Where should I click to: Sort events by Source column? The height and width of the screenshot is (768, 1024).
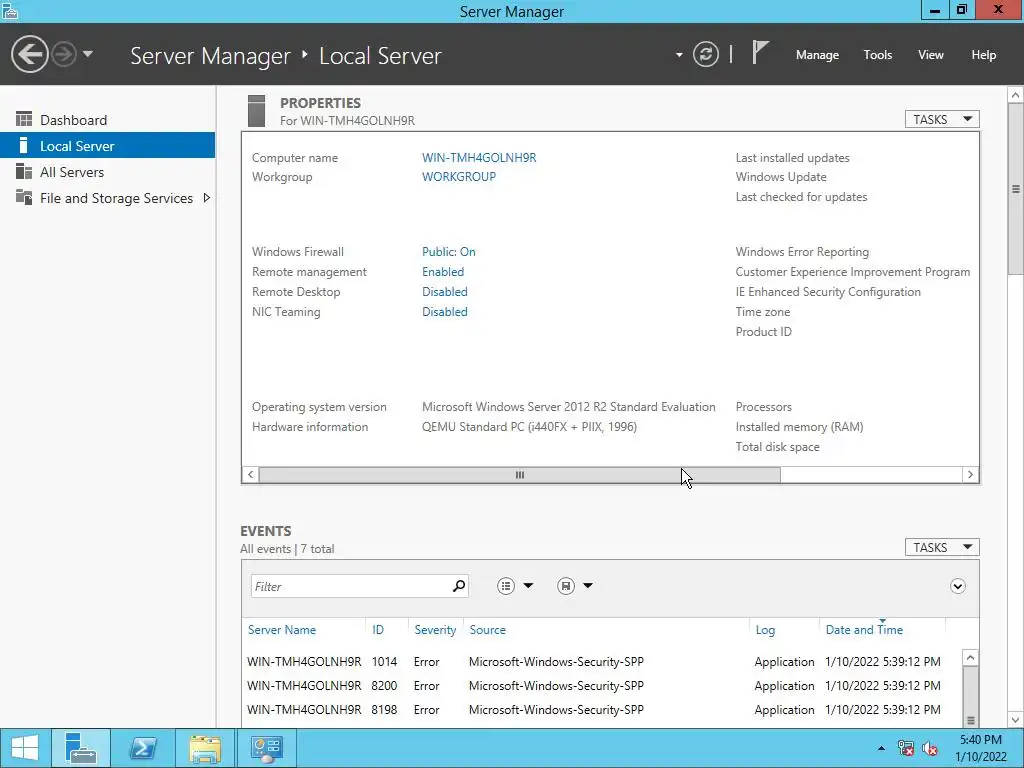[487, 630]
